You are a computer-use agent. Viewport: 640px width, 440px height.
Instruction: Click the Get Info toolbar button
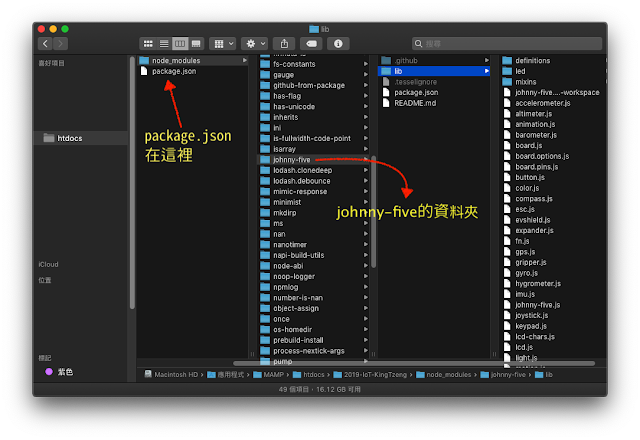[x=338, y=44]
